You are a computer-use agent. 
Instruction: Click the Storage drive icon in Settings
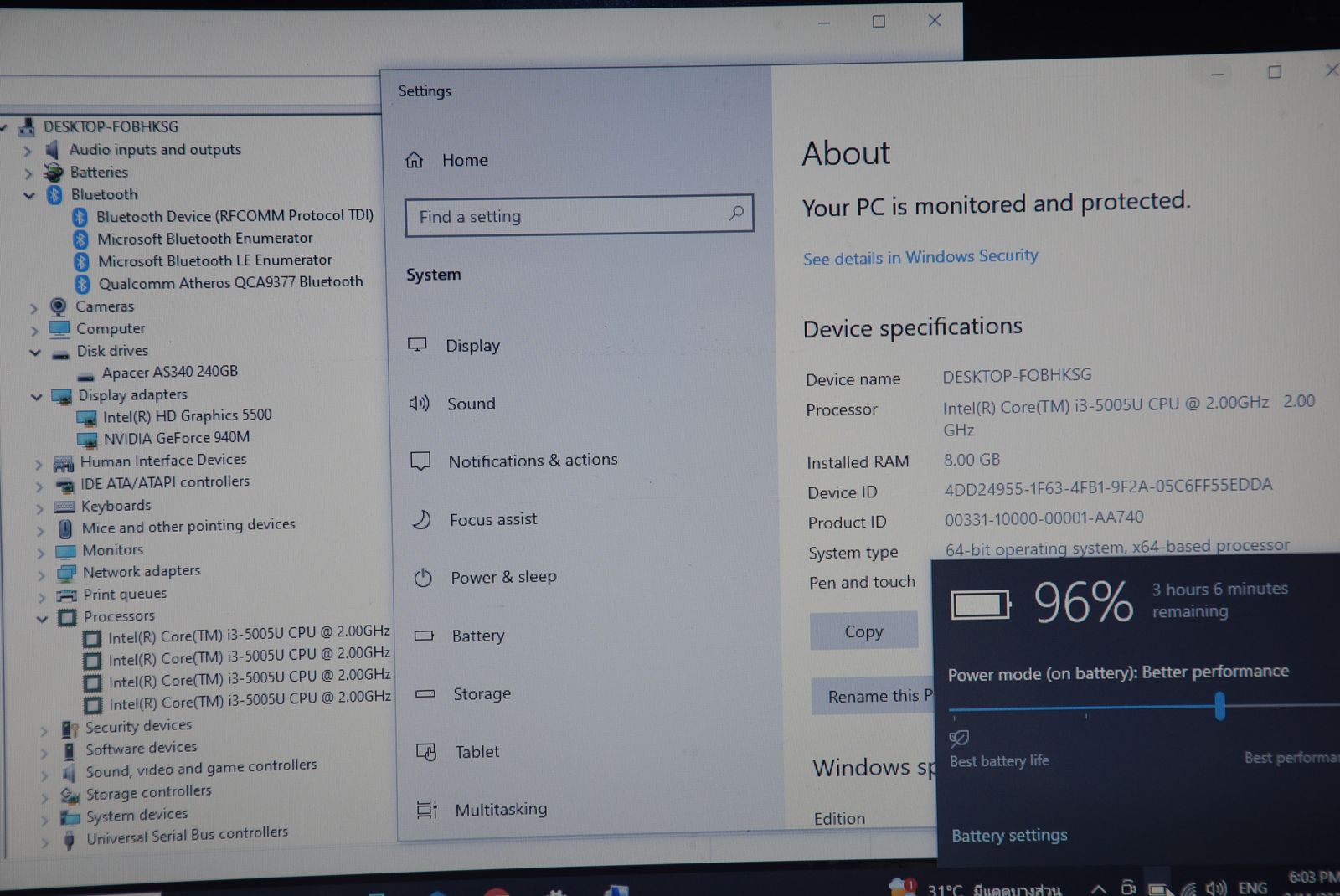[x=425, y=693]
